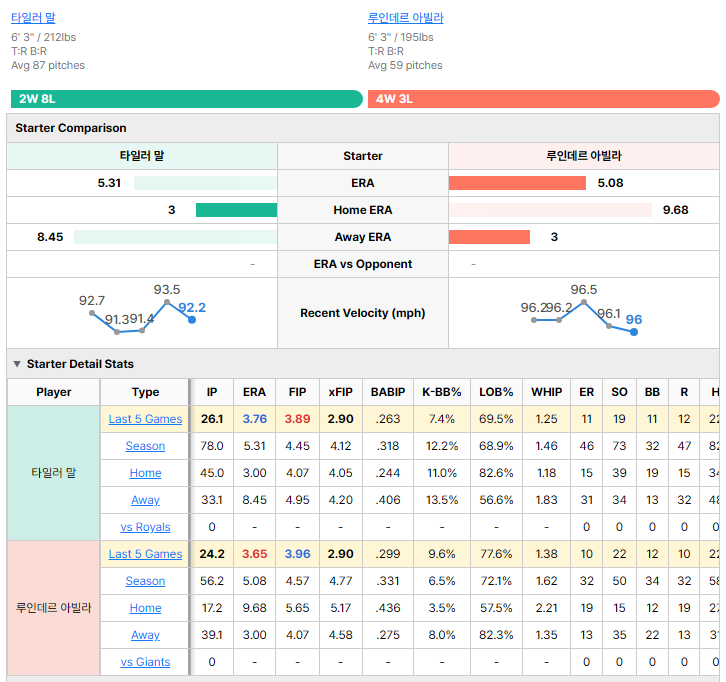Image resolution: width=726 pixels, height=682 pixels.
Task: Click the .406 BABIP cell
Action: tap(388, 500)
